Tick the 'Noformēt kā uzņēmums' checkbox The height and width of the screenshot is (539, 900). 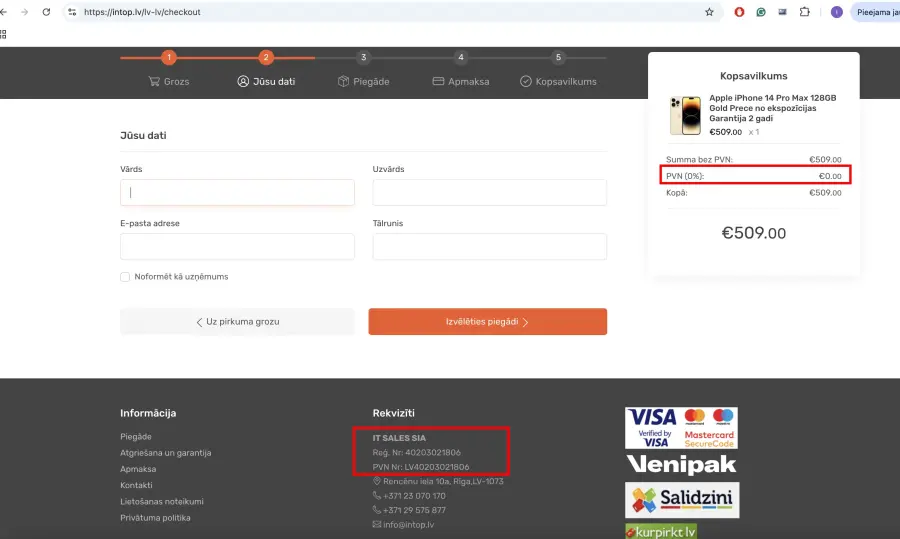pos(125,277)
